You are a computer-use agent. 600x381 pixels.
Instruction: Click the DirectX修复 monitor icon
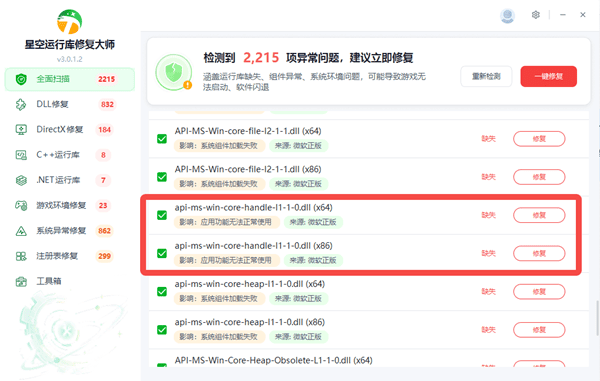pos(21,130)
